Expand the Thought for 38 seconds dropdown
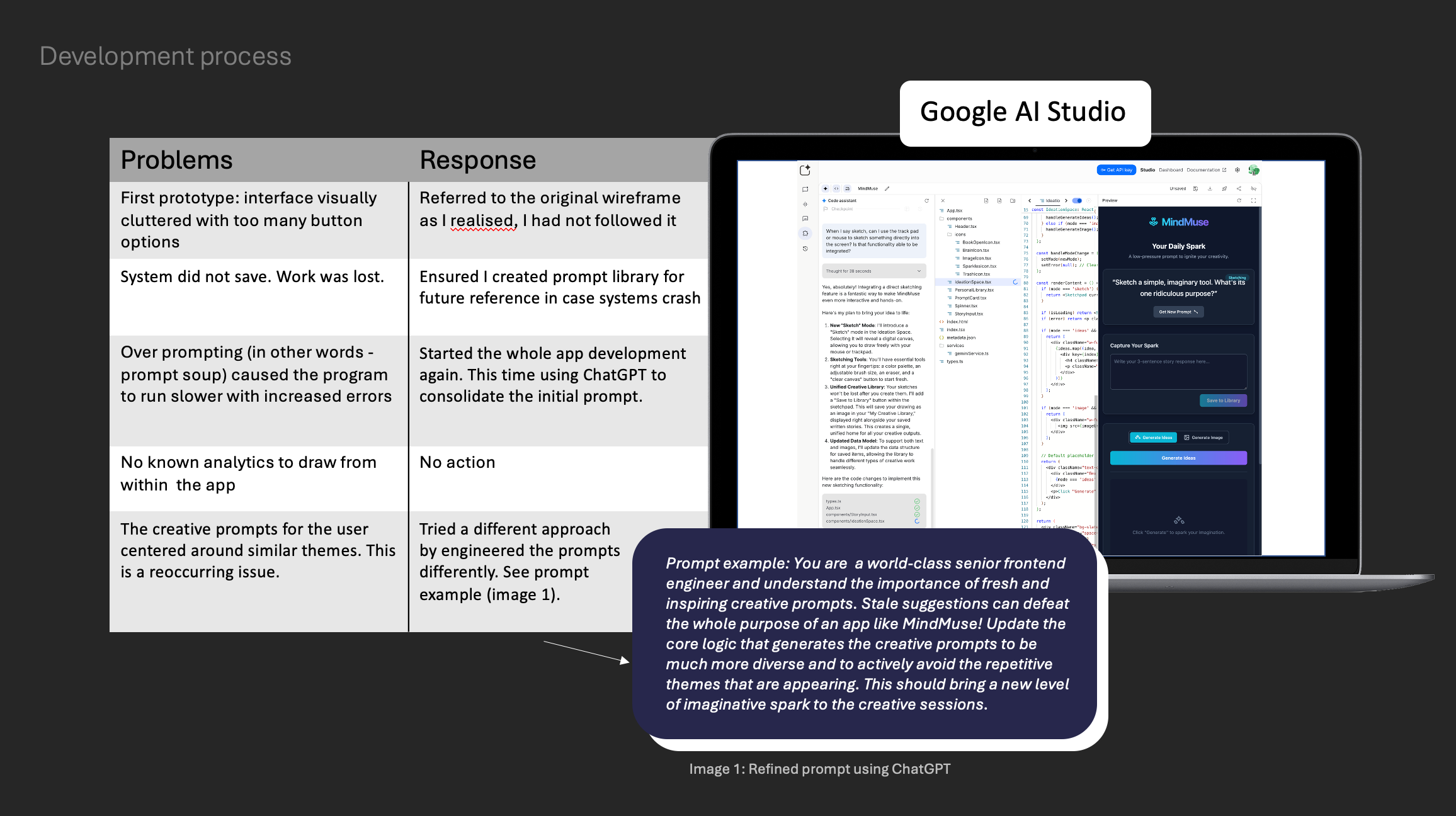The image size is (1456, 816). 919,271
